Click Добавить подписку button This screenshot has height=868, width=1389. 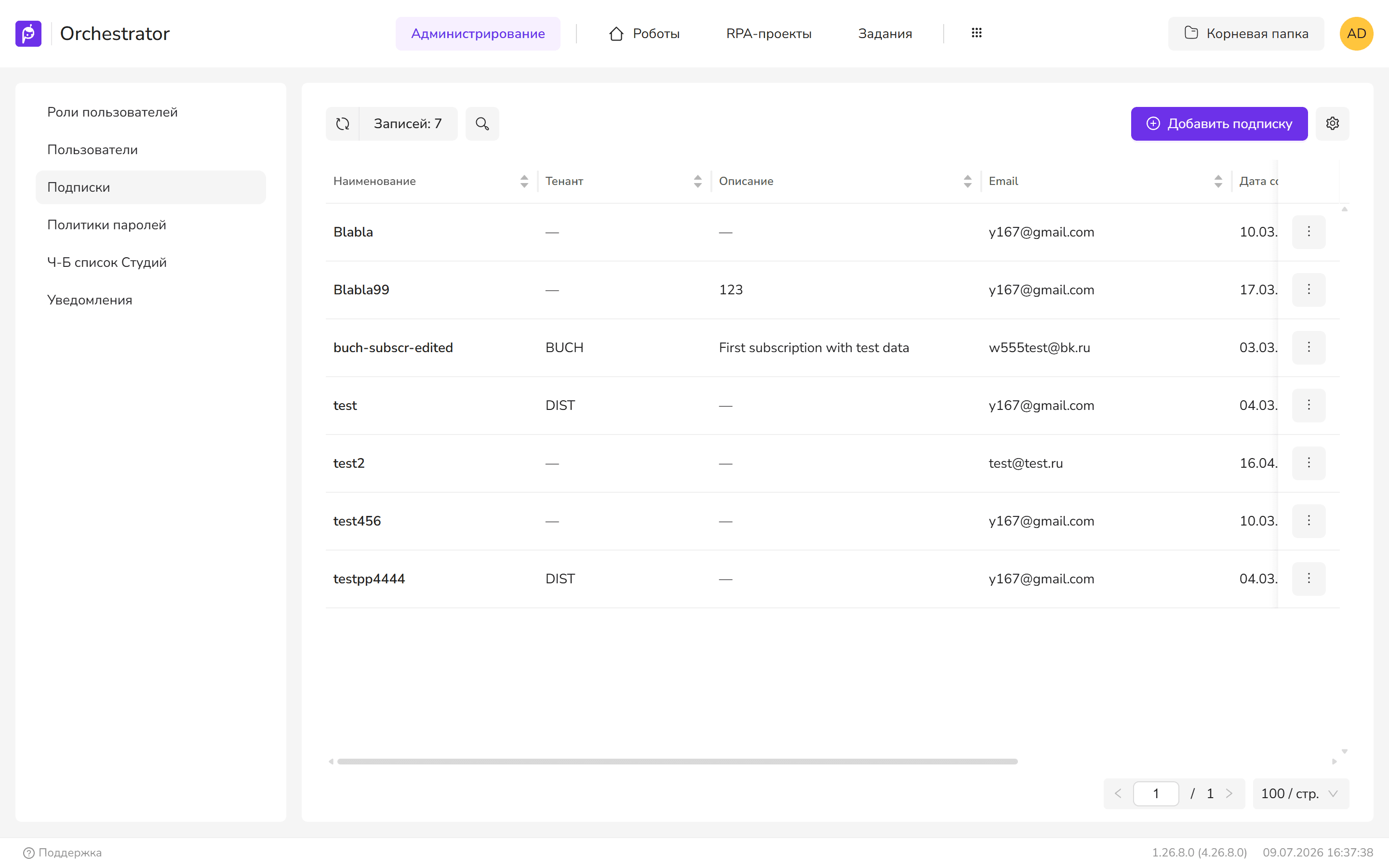pos(1219,123)
